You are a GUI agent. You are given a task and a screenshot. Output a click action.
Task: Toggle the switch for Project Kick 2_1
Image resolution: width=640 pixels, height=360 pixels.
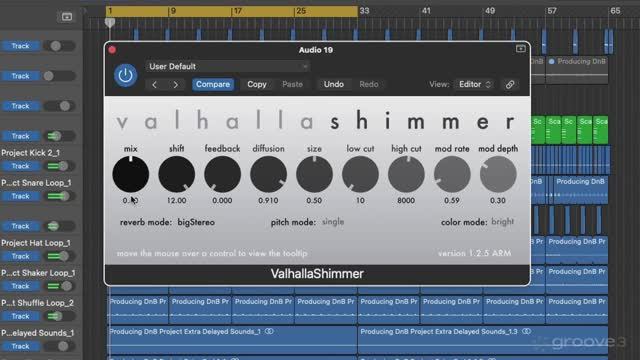coord(59,166)
